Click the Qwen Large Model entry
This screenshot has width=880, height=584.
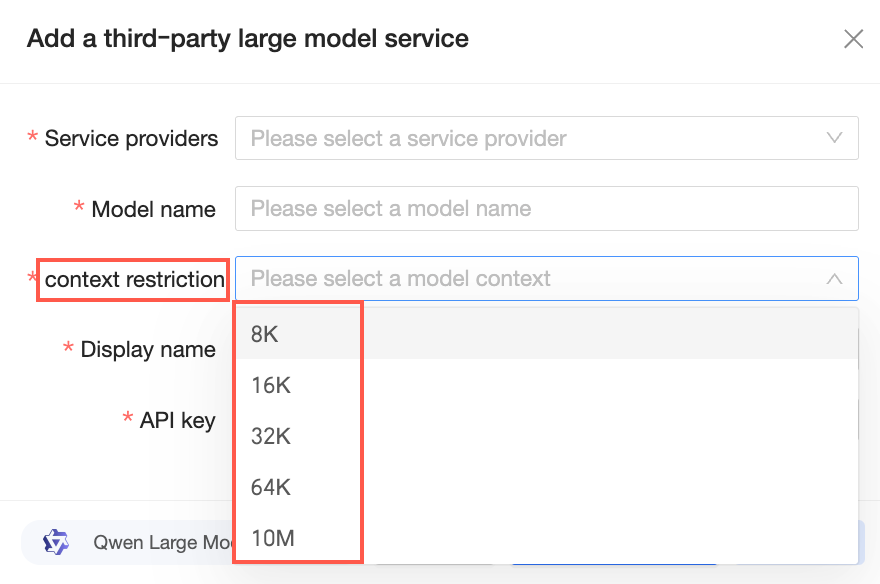coord(160,543)
